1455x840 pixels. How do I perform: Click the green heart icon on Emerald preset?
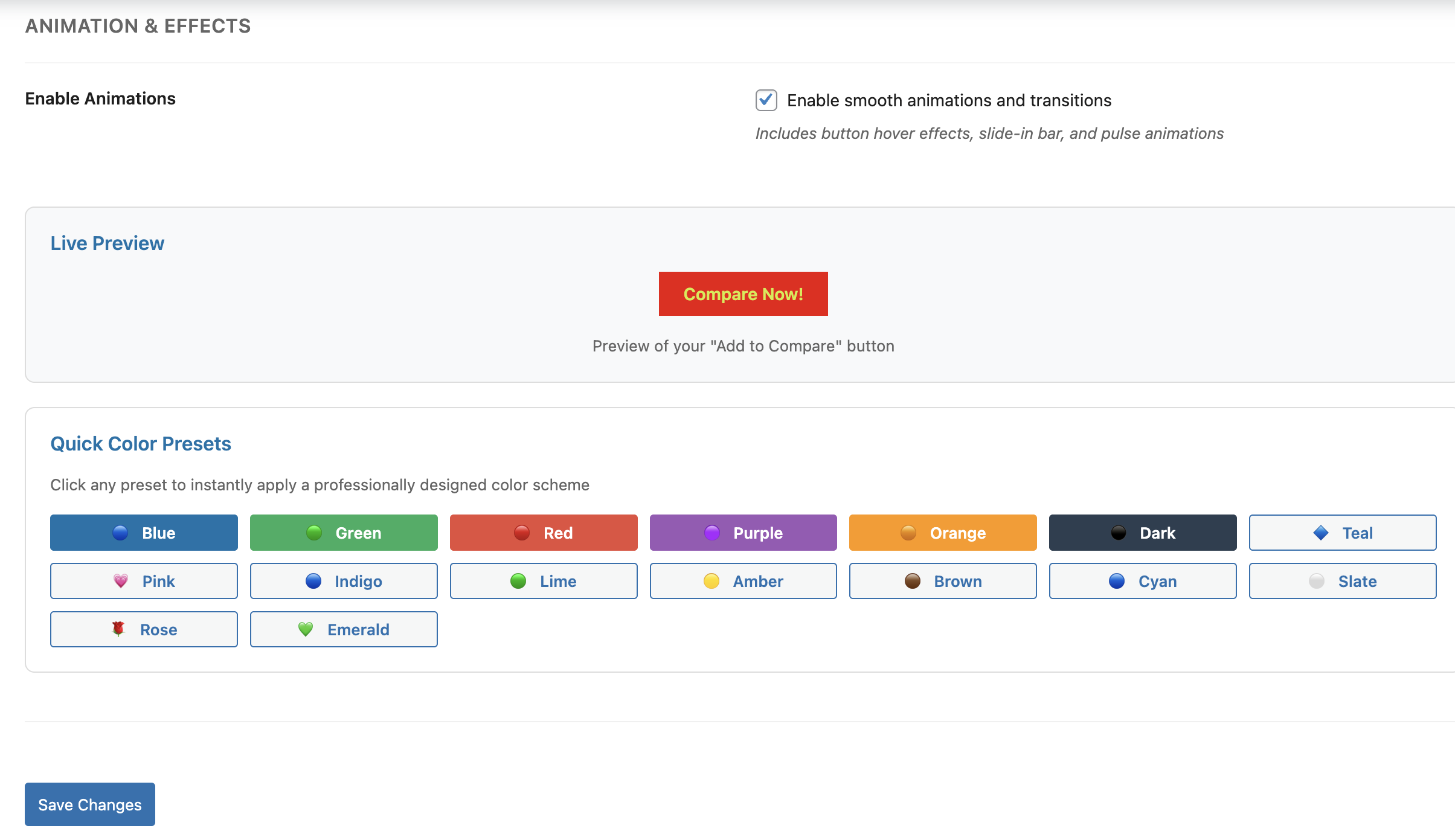coord(306,629)
